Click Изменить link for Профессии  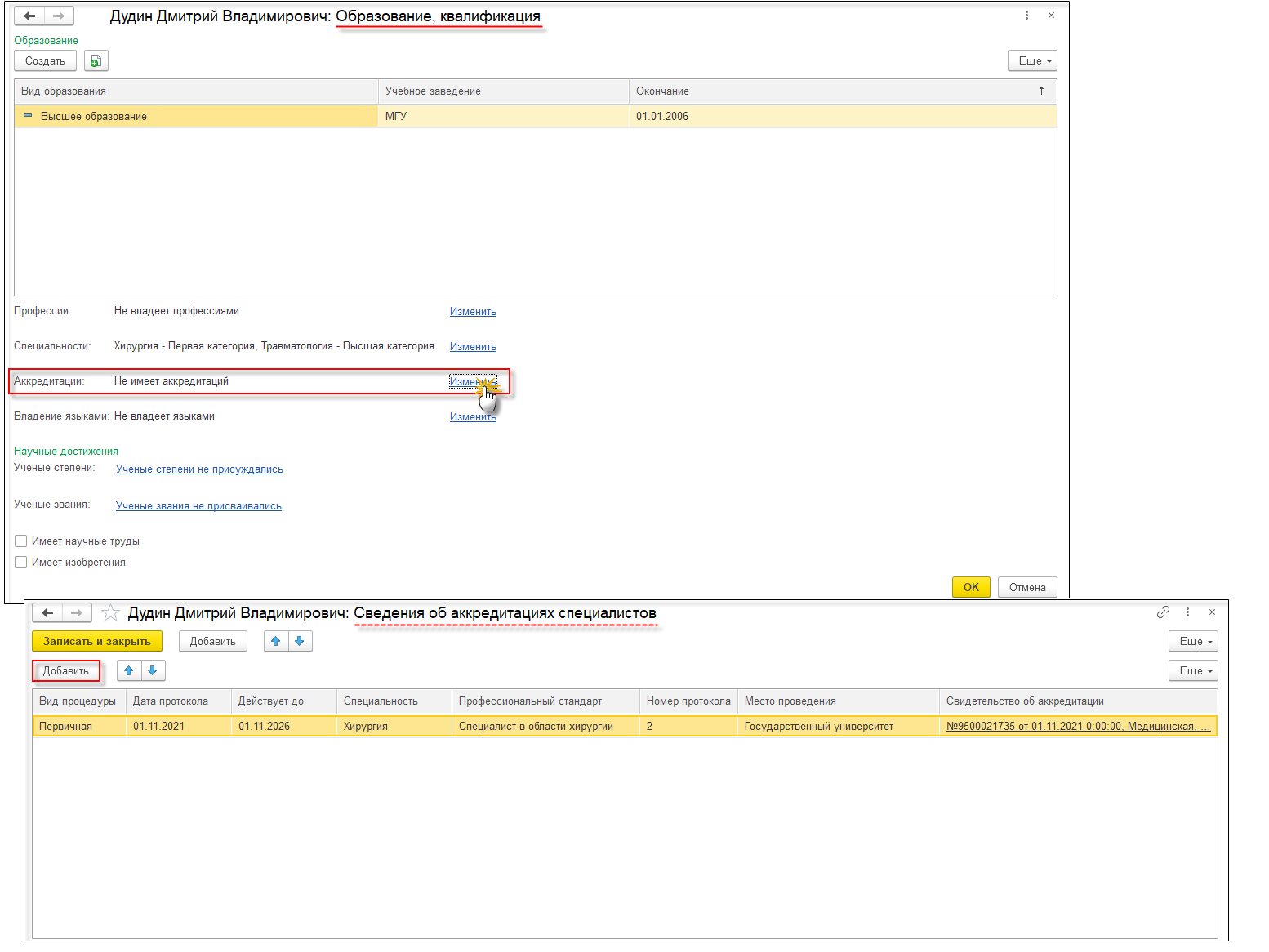click(x=473, y=311)
